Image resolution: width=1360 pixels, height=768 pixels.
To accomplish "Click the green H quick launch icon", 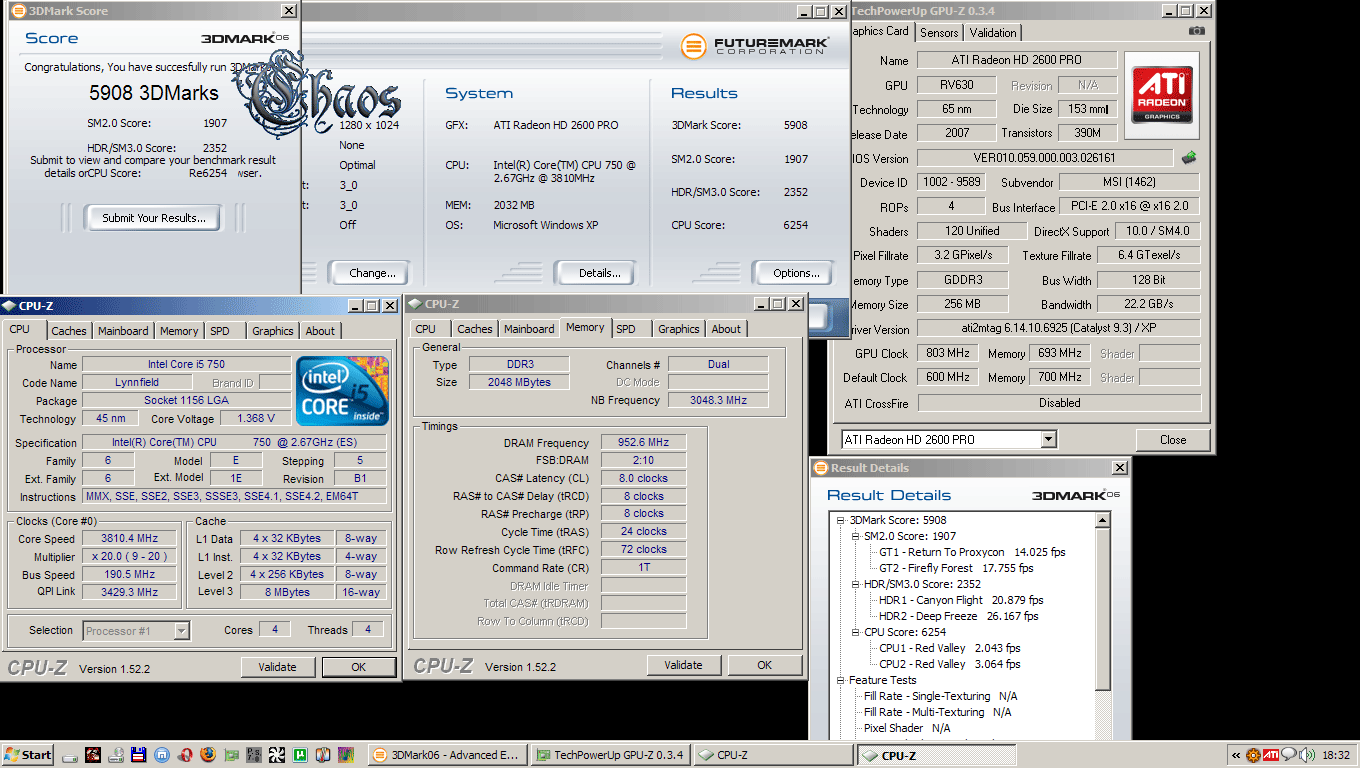I will [x=300, y=755].
